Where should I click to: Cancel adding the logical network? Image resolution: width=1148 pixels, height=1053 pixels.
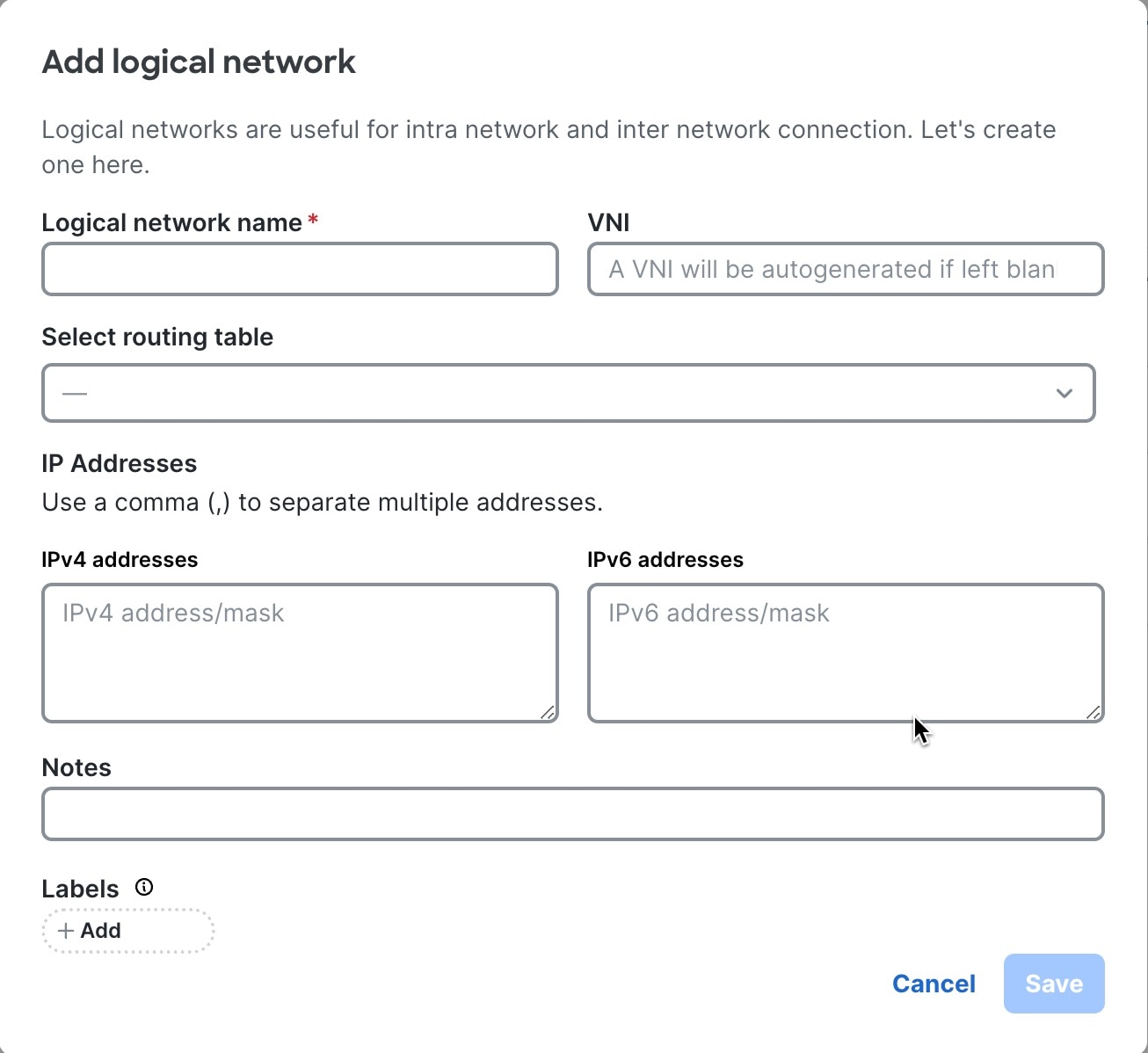pos(934,984)
